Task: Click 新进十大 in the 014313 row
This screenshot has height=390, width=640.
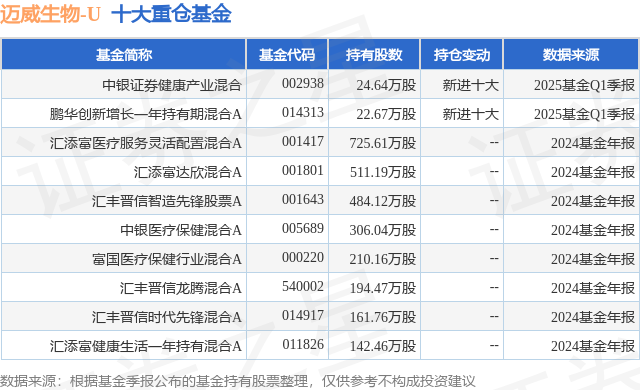Action: tap(471, 114)
